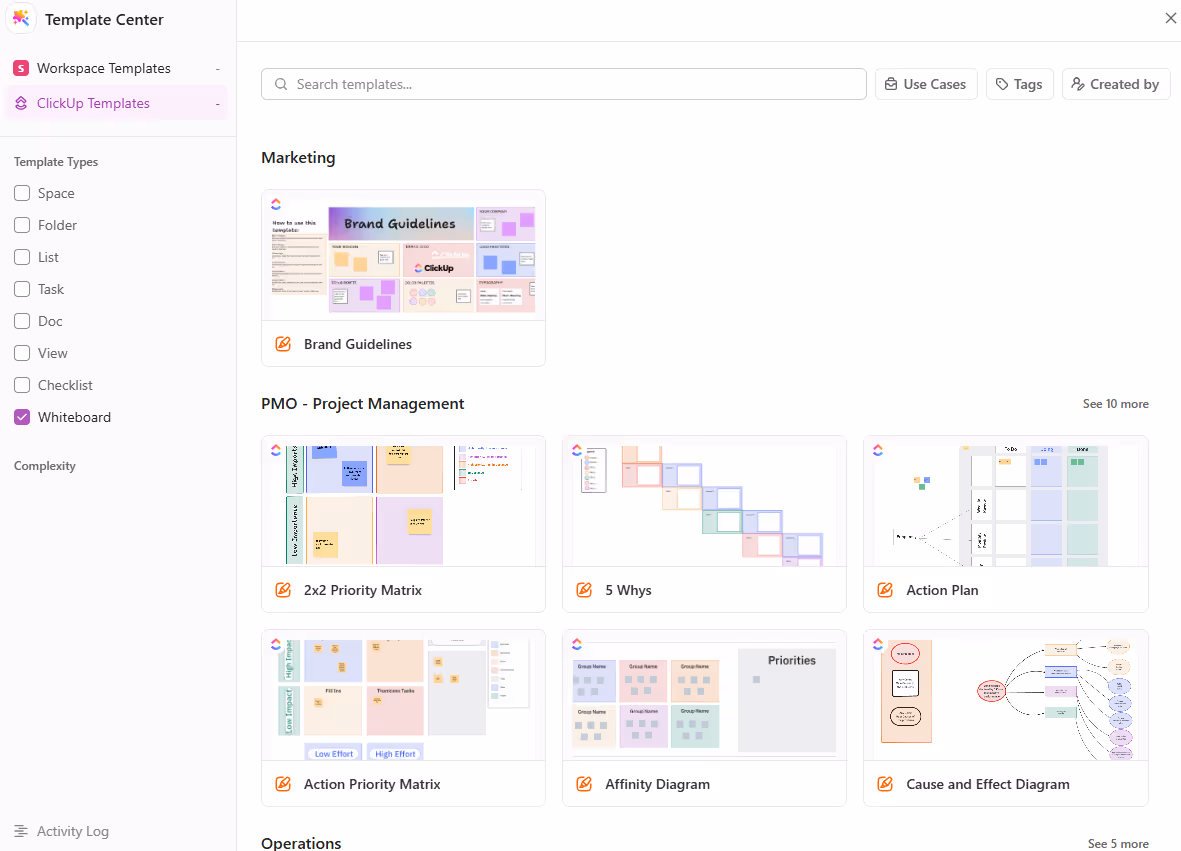Check the Space filter checkbox
Image resolution: width=1181 pixels, height=851 pixels.
click(21, 193)
